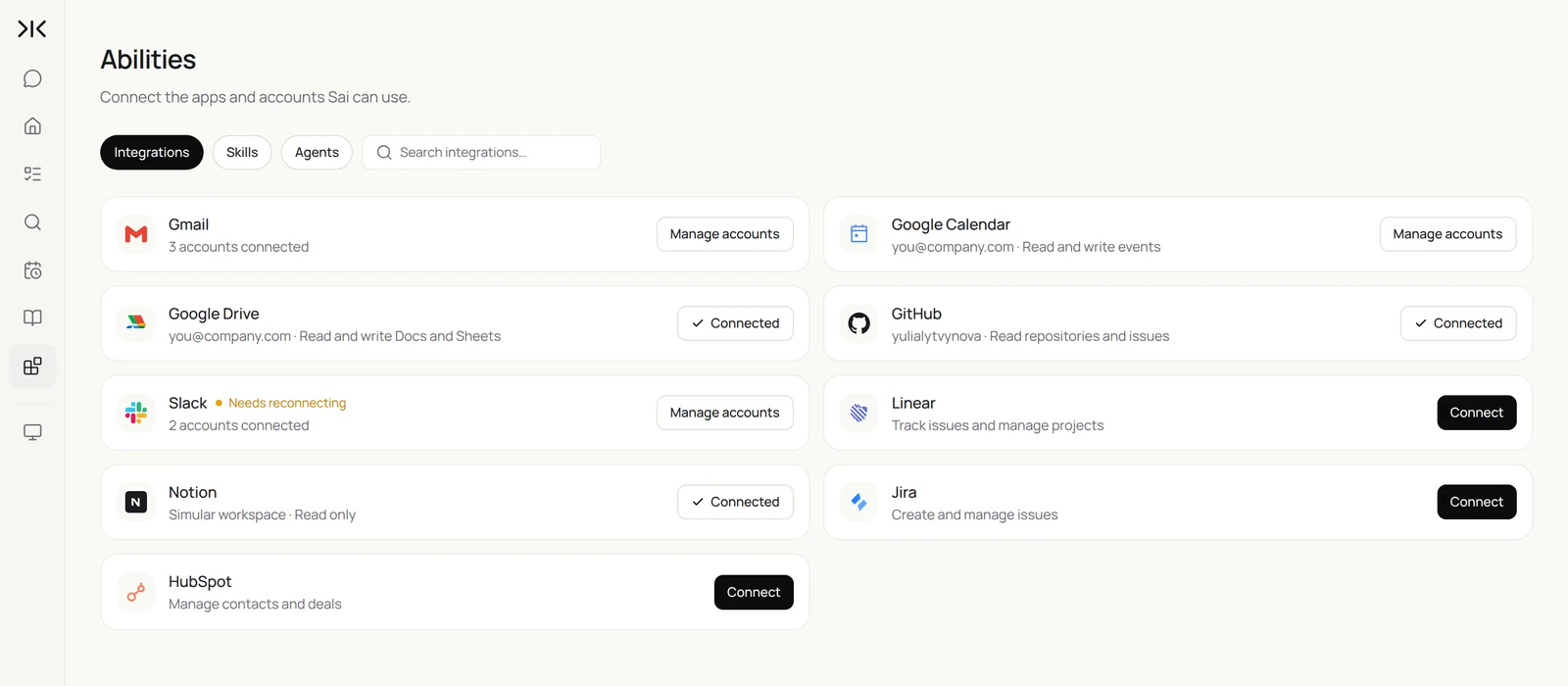Screen dimensions: 1568x686
Task: Click the Jira title text
Action: [x=904, y=492]
